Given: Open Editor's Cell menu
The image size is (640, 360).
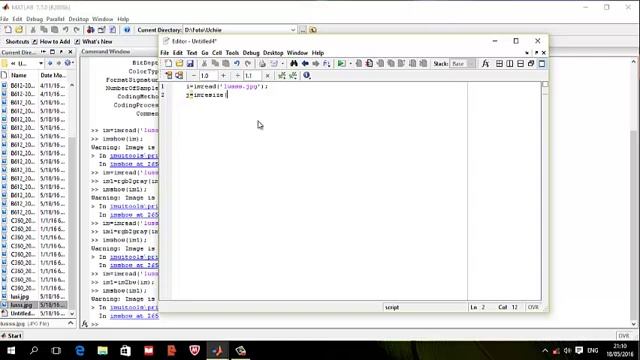Looking at the screenshot, I should pyautogui.click(x=217, y=53).
